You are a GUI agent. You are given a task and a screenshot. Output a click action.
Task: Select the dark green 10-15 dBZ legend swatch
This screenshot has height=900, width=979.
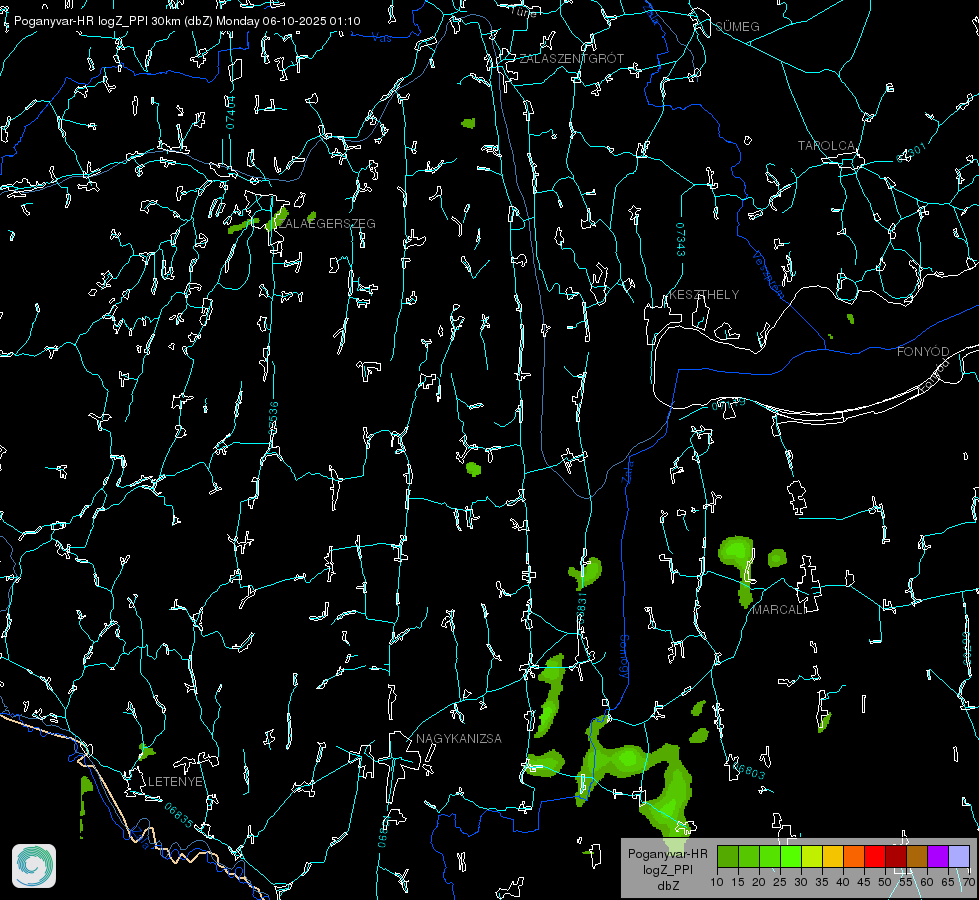pyautogui.click(x=728, y=856)
